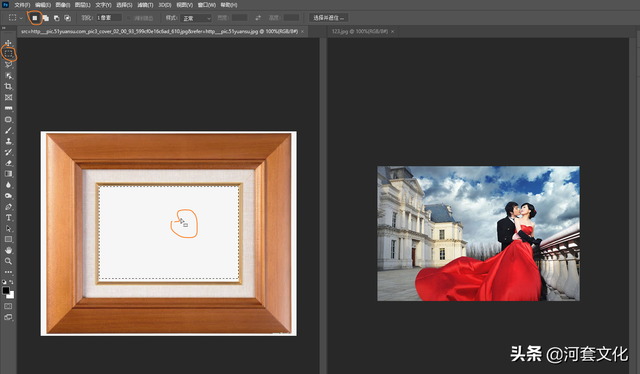Select the Path Selection tool

[8, 229]
